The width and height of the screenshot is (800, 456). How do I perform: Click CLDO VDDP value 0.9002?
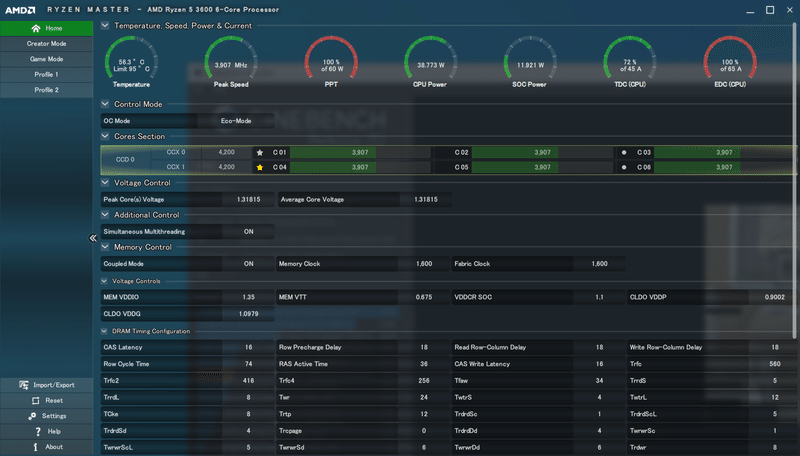click(x=774, y=297)
